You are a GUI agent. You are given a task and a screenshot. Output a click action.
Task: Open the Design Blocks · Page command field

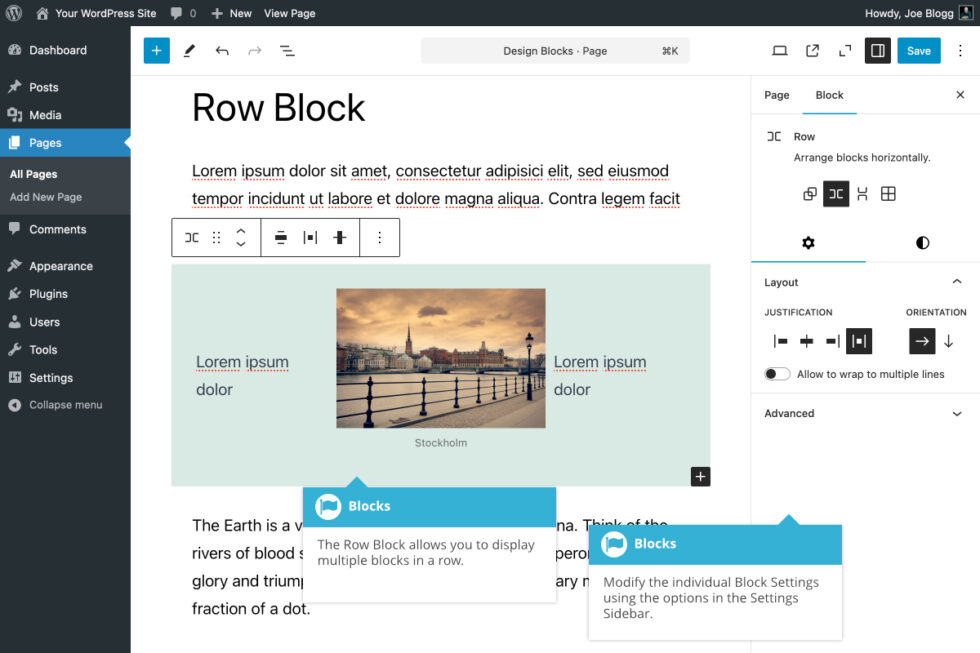555,50
